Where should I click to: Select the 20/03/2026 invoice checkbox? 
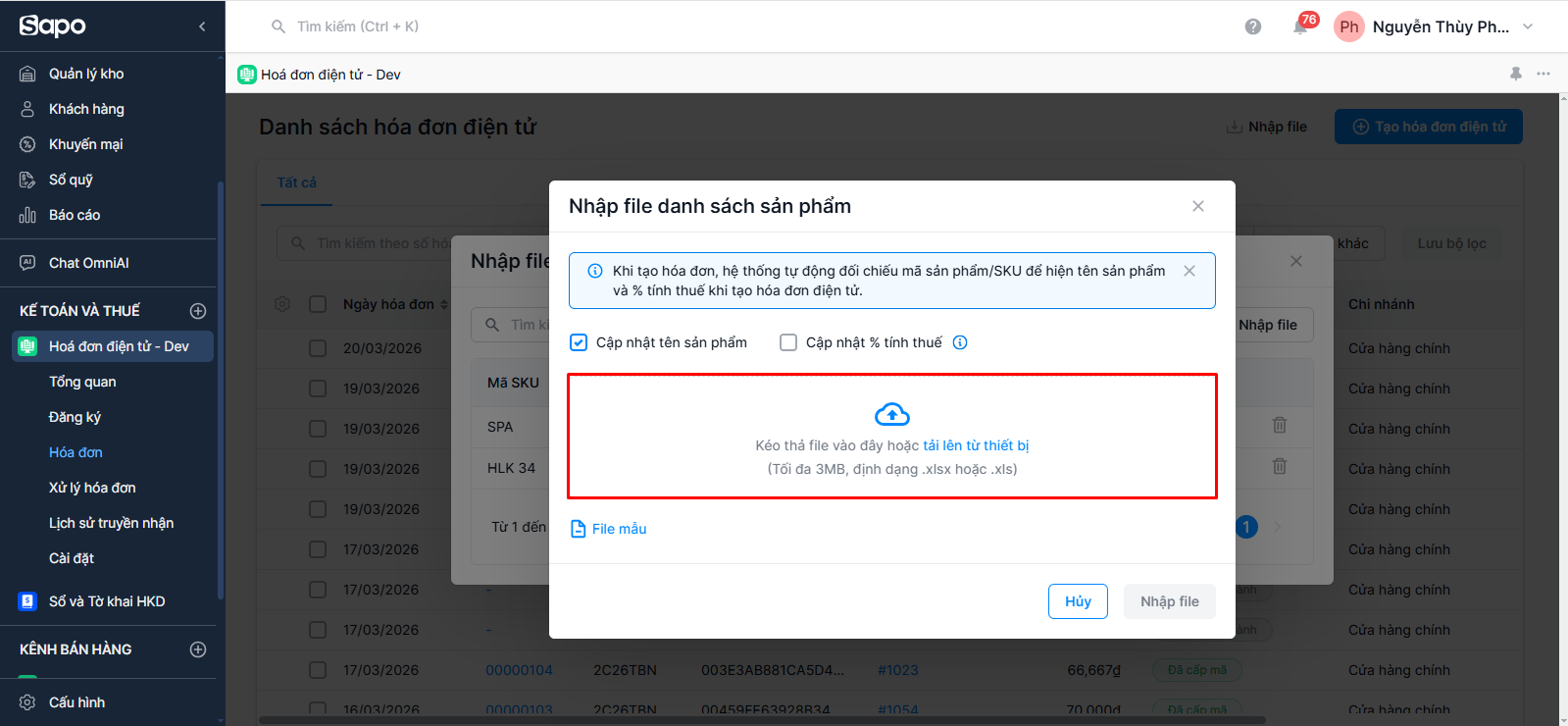click(x=318, y=348)
